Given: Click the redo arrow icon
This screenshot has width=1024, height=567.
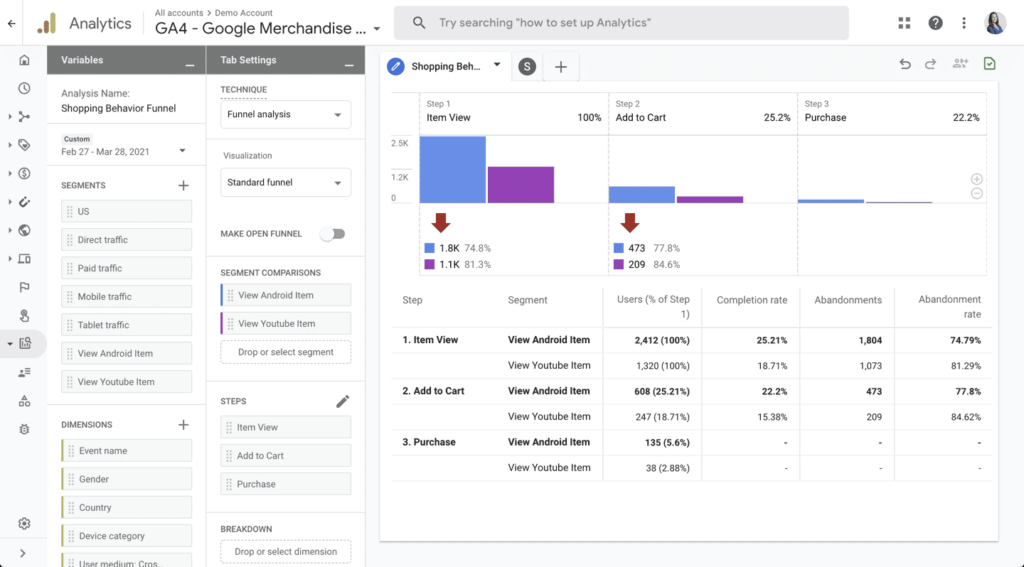Looking at the screenshot, I should point(930,64).
